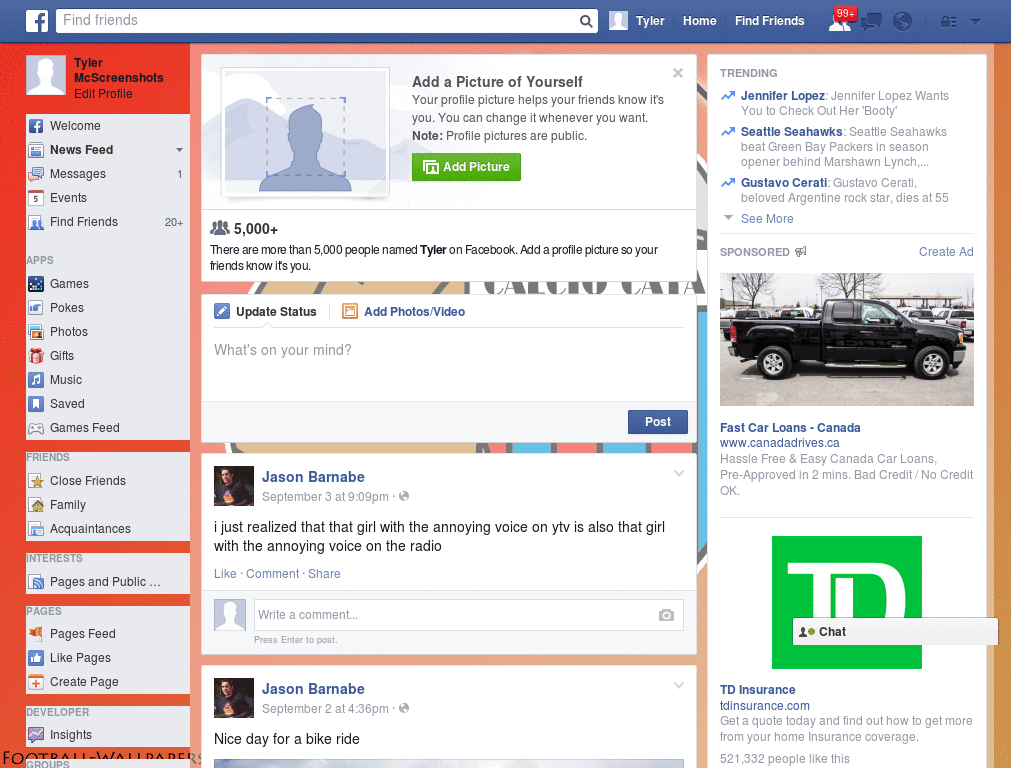Click Create Ad link

(946, 252)
